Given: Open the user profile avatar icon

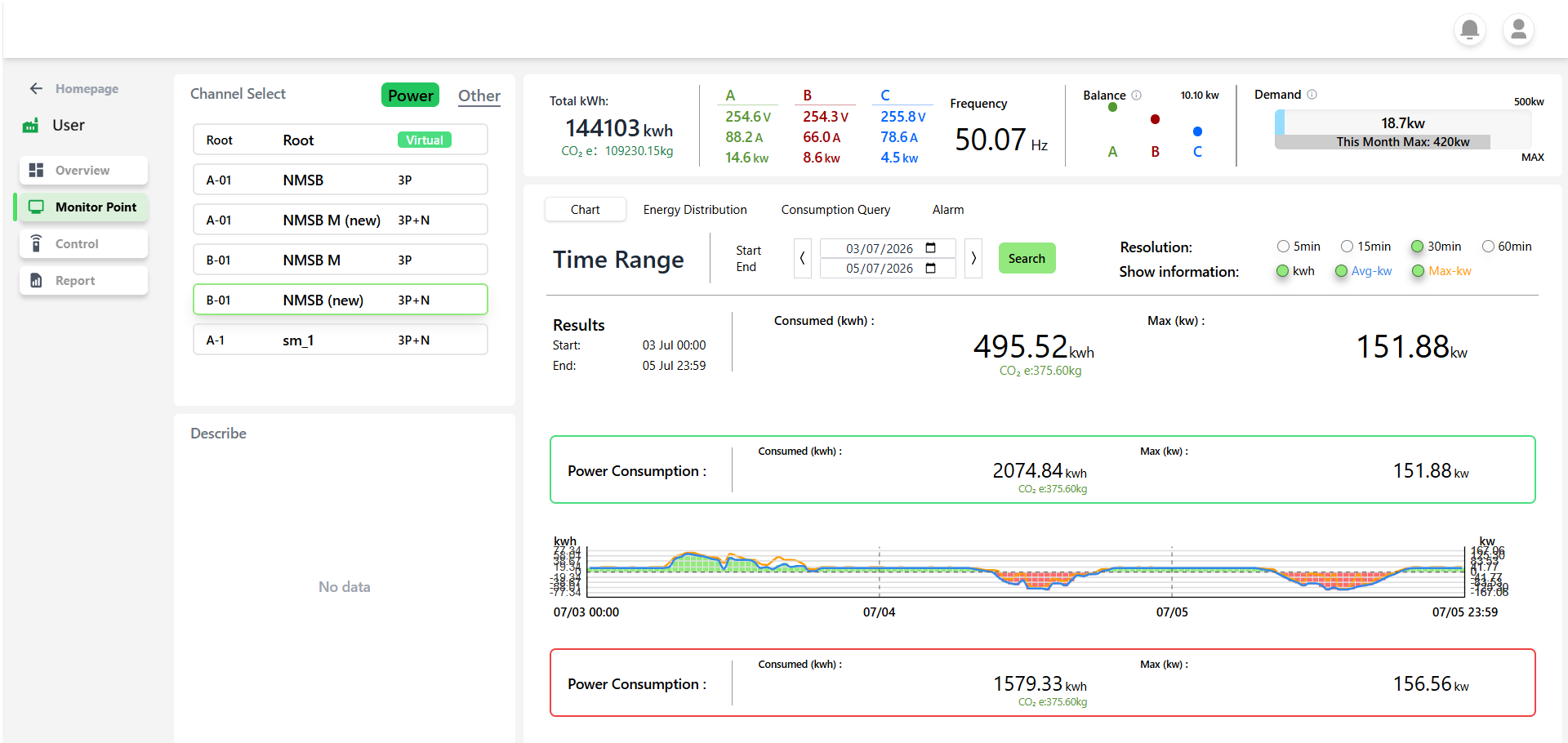Looking at the screenshot, I should pos(1518,30).
